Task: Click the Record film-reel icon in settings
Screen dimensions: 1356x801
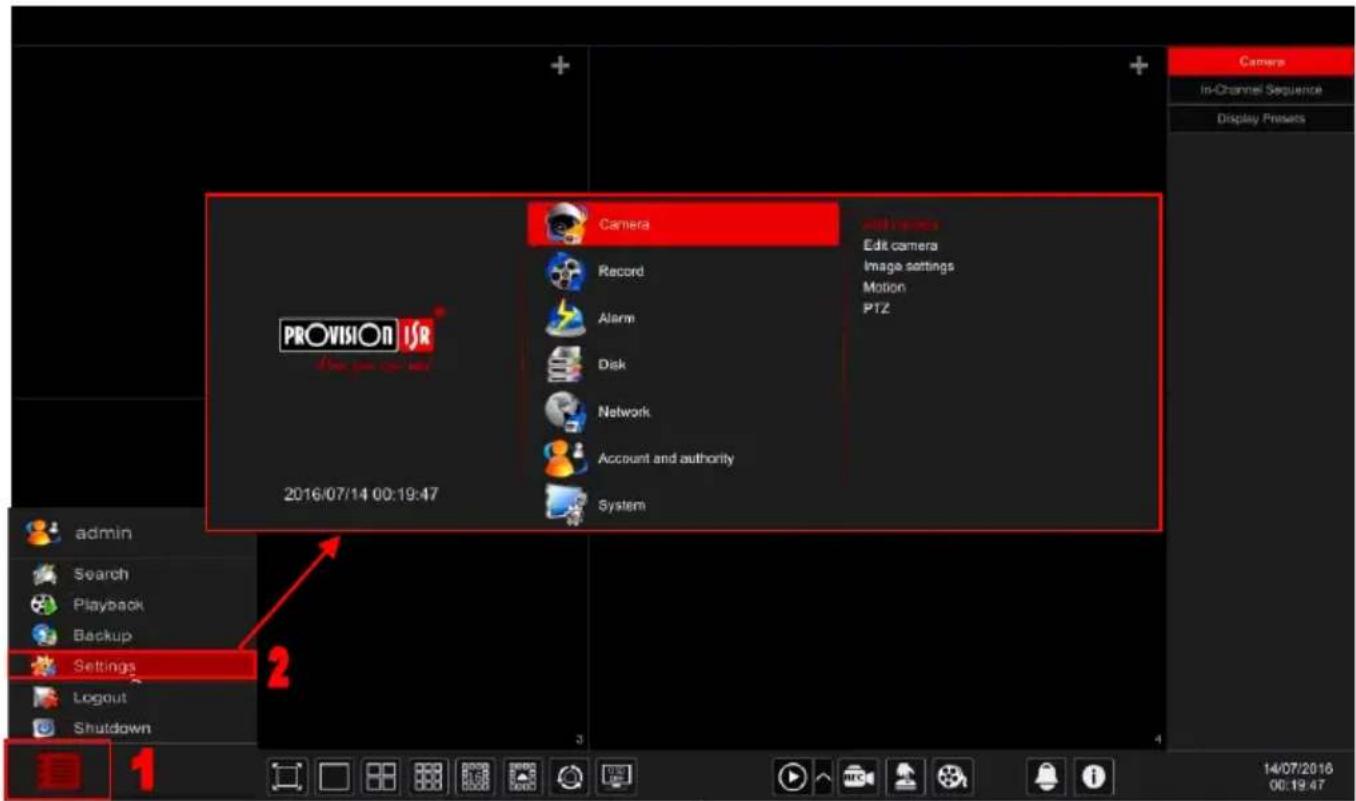Action: point(565,271)
